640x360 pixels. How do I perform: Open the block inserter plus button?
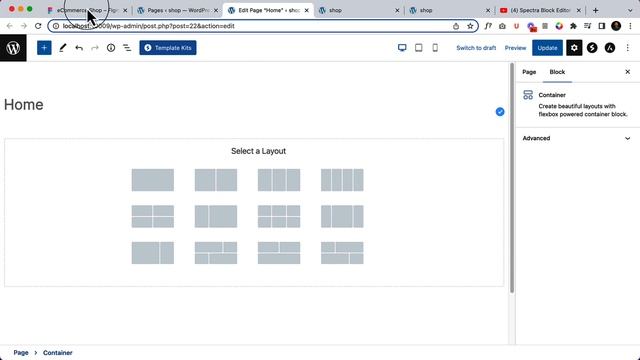pyautogui.click(x=44, y=48)
